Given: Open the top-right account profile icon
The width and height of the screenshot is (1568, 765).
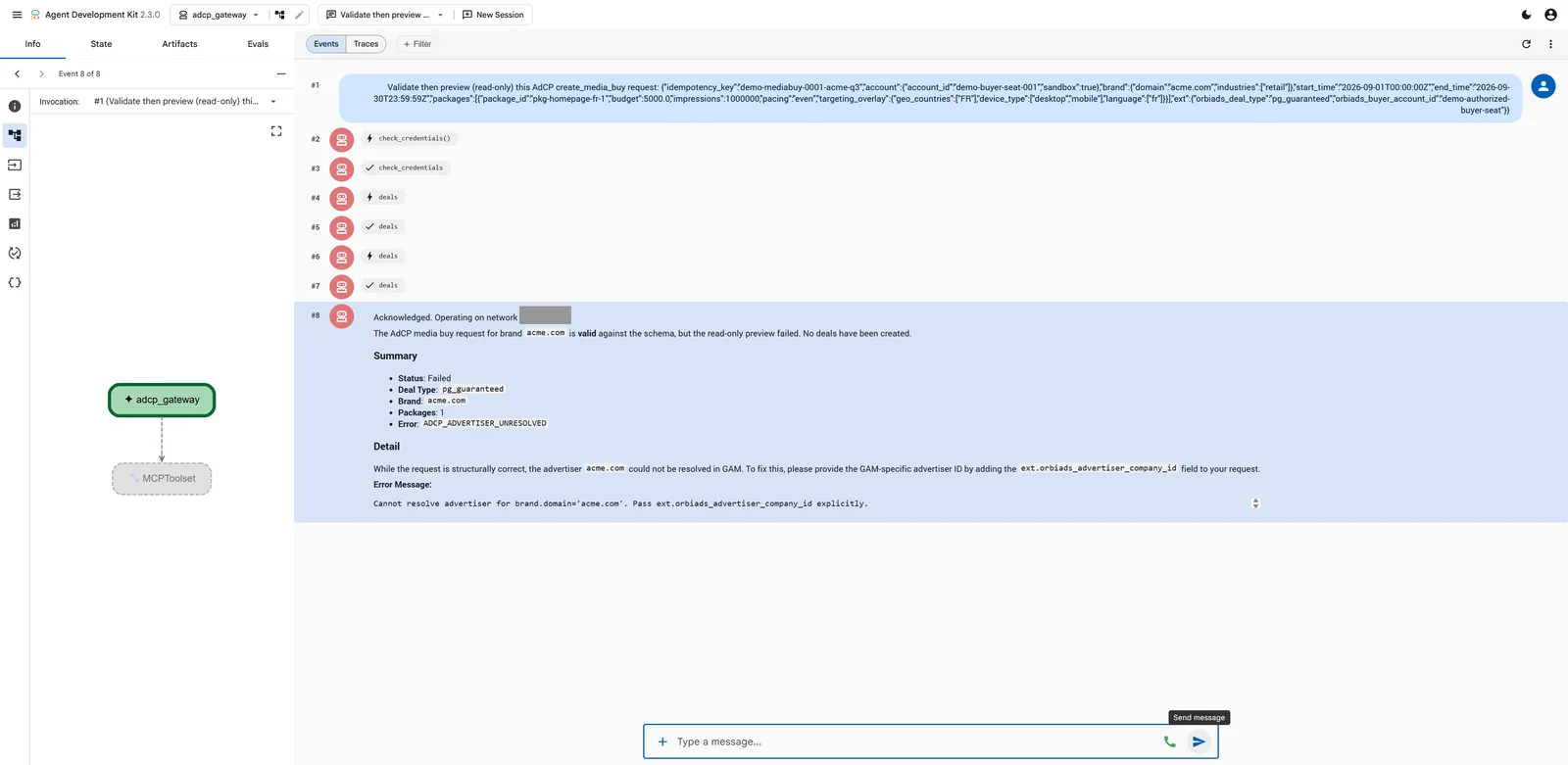Looking at the screenshot, I should pos(1550,15).
